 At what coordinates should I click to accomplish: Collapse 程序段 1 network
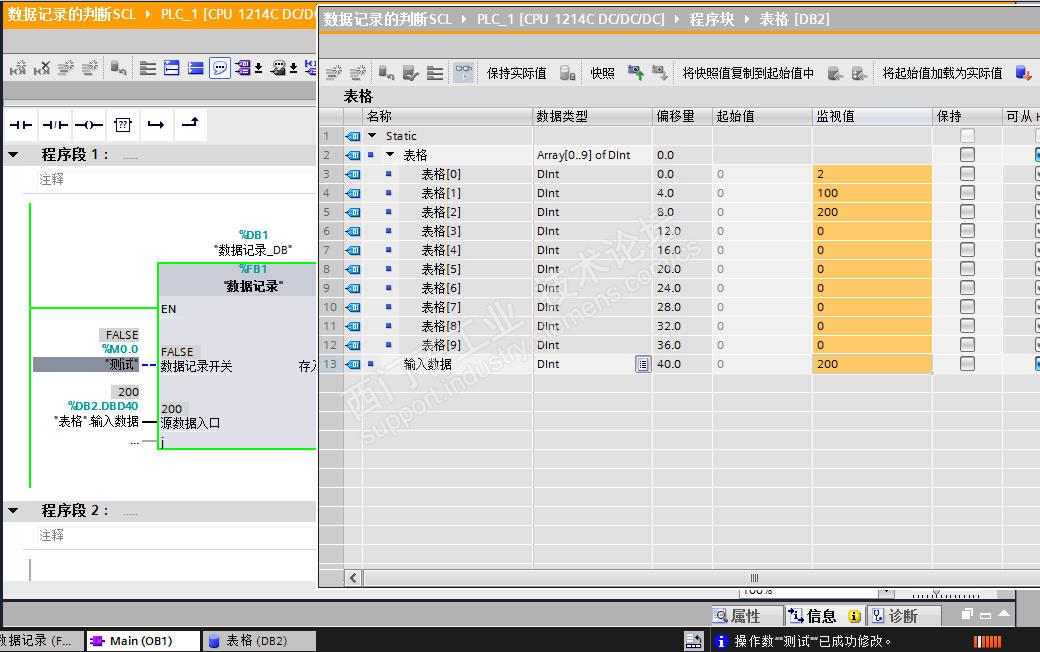point(13,155)
